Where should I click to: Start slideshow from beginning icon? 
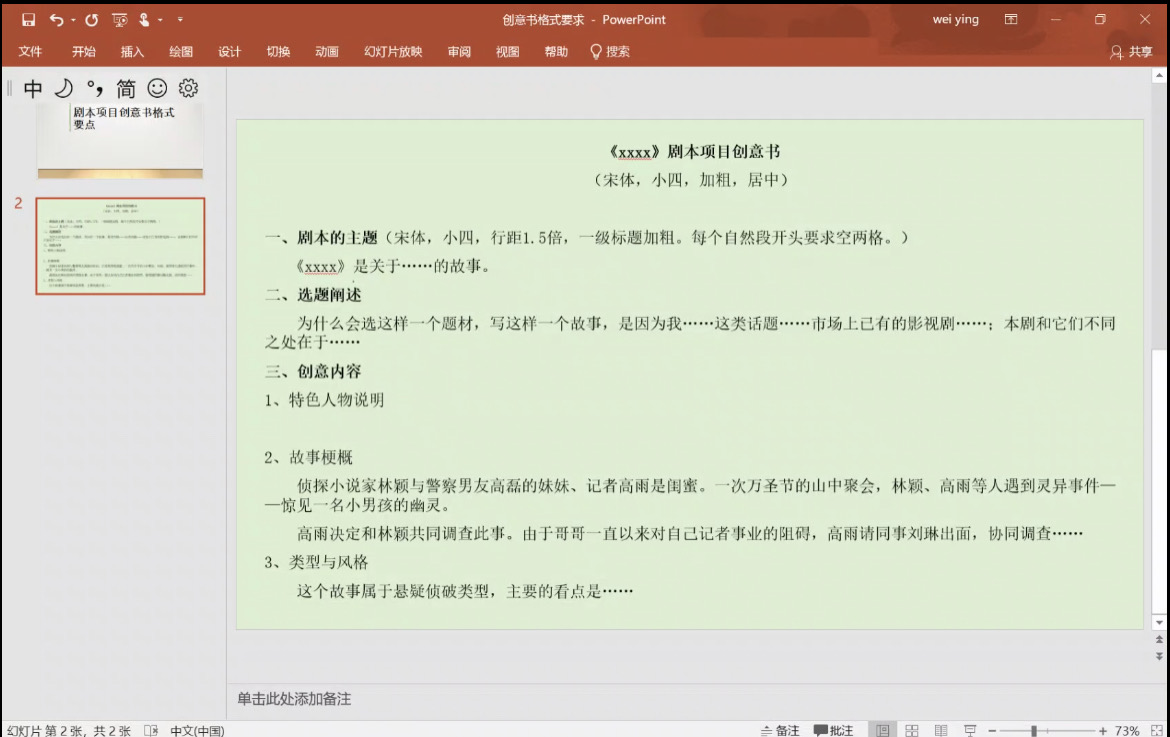120,20
